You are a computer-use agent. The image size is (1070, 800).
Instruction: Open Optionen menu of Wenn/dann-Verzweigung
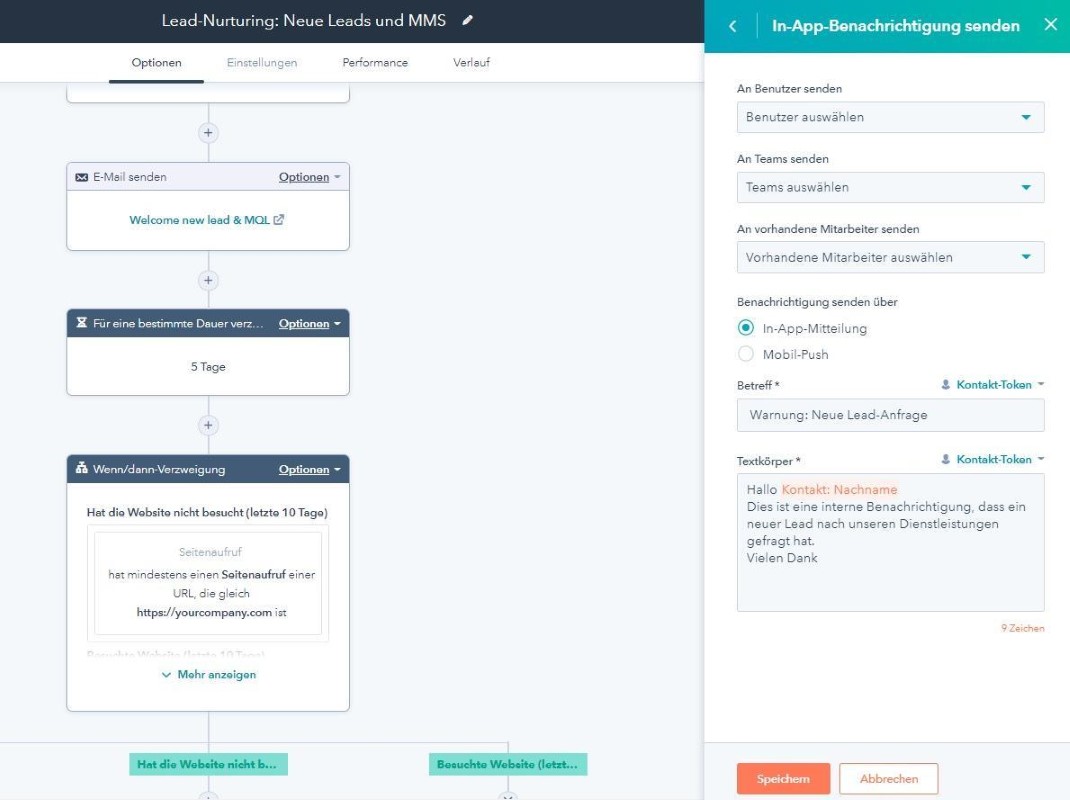click(309, 470)
